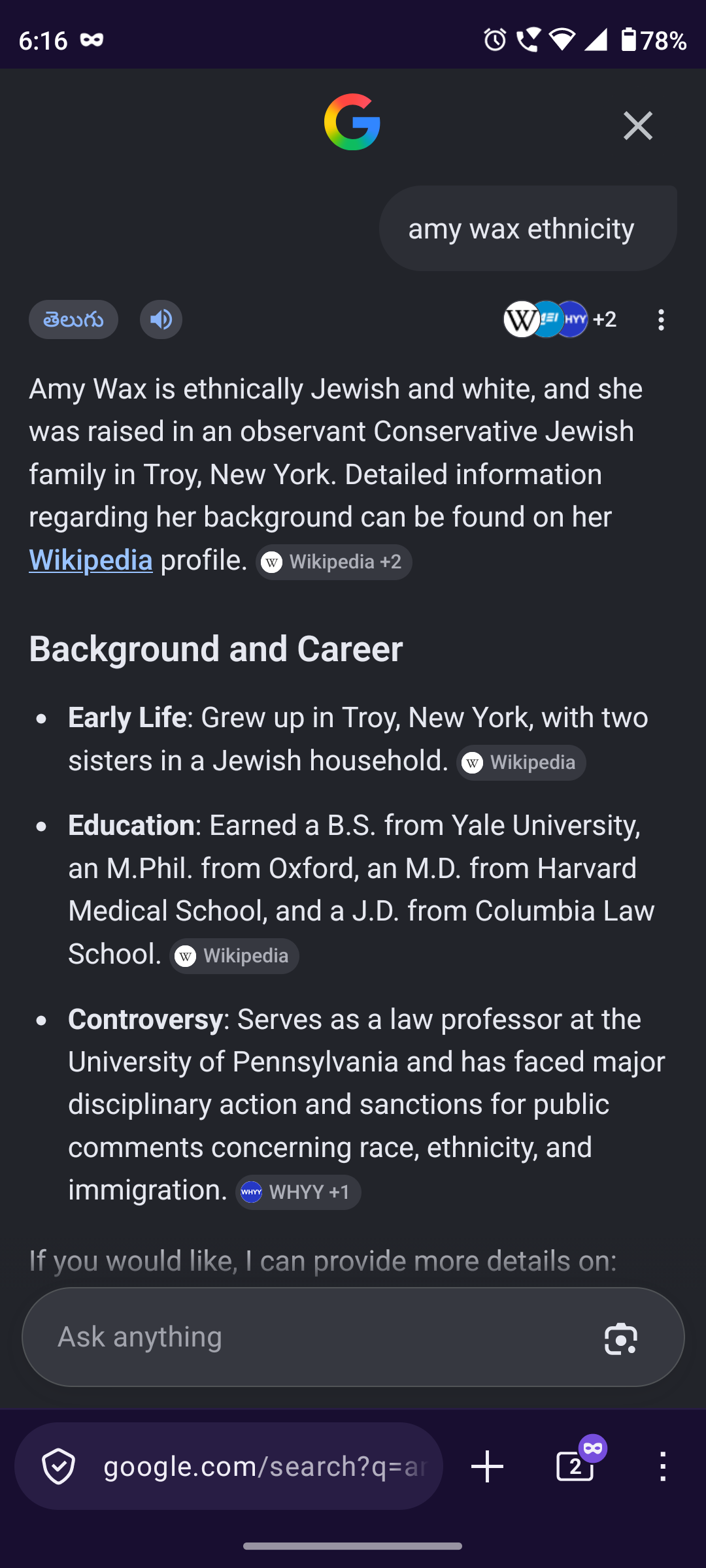The width and height of the screenshot is (706, 1568).
Task: Play the answer aloud with speaker icon
Action: [161, 319]
